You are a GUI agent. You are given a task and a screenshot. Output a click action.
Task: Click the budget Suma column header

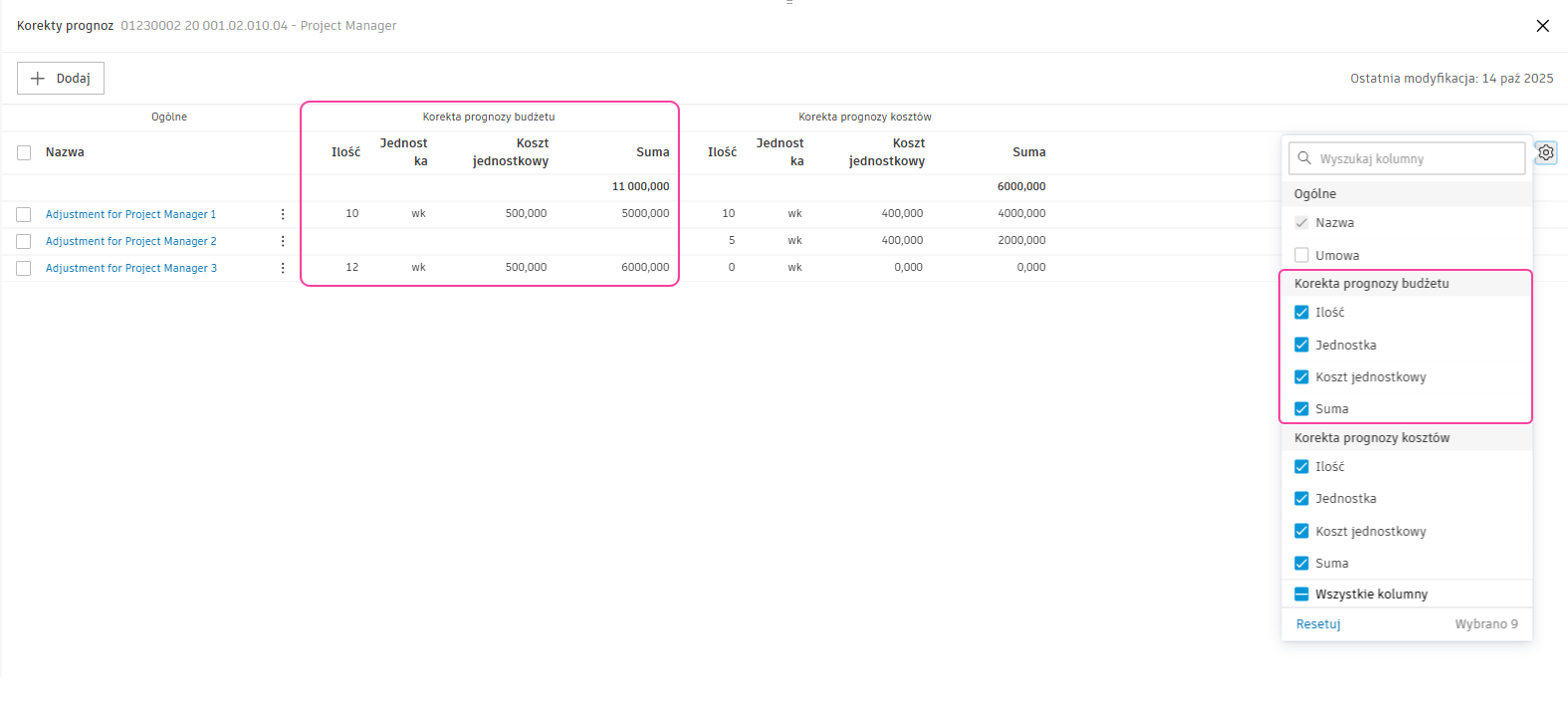tap(653, 152)
